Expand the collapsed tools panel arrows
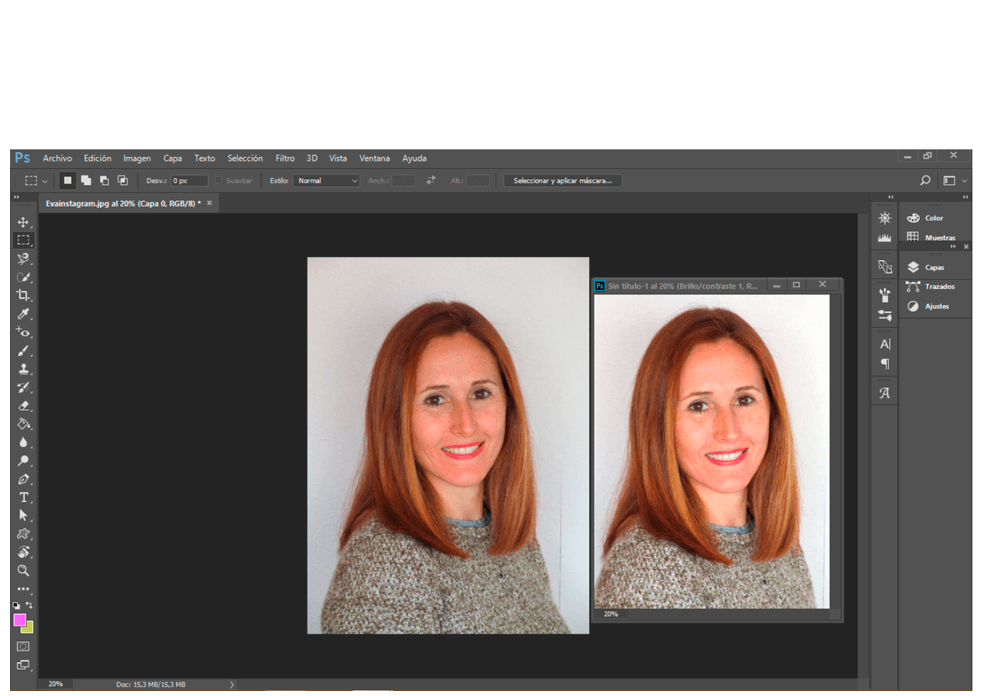This screenshot has width=1000, height=696. (16, 197)
